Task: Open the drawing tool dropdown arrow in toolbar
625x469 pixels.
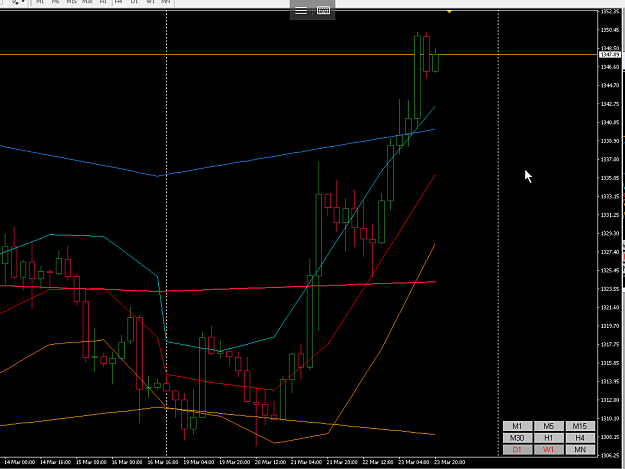Action: pos(23,2)
